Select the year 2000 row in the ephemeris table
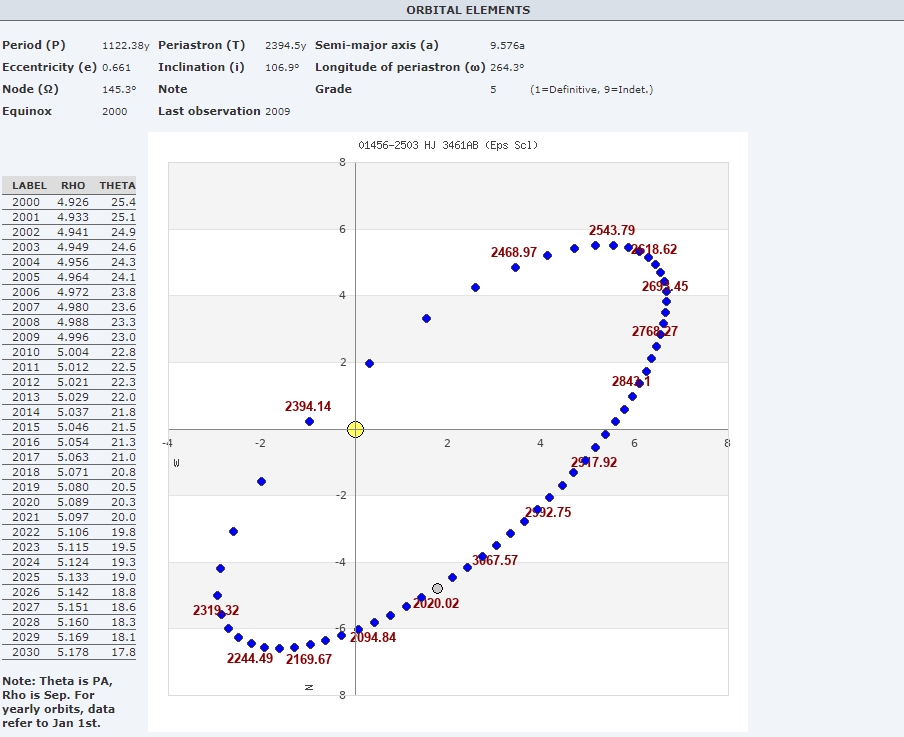Viewport: 904px width, 737px height. 69,202
